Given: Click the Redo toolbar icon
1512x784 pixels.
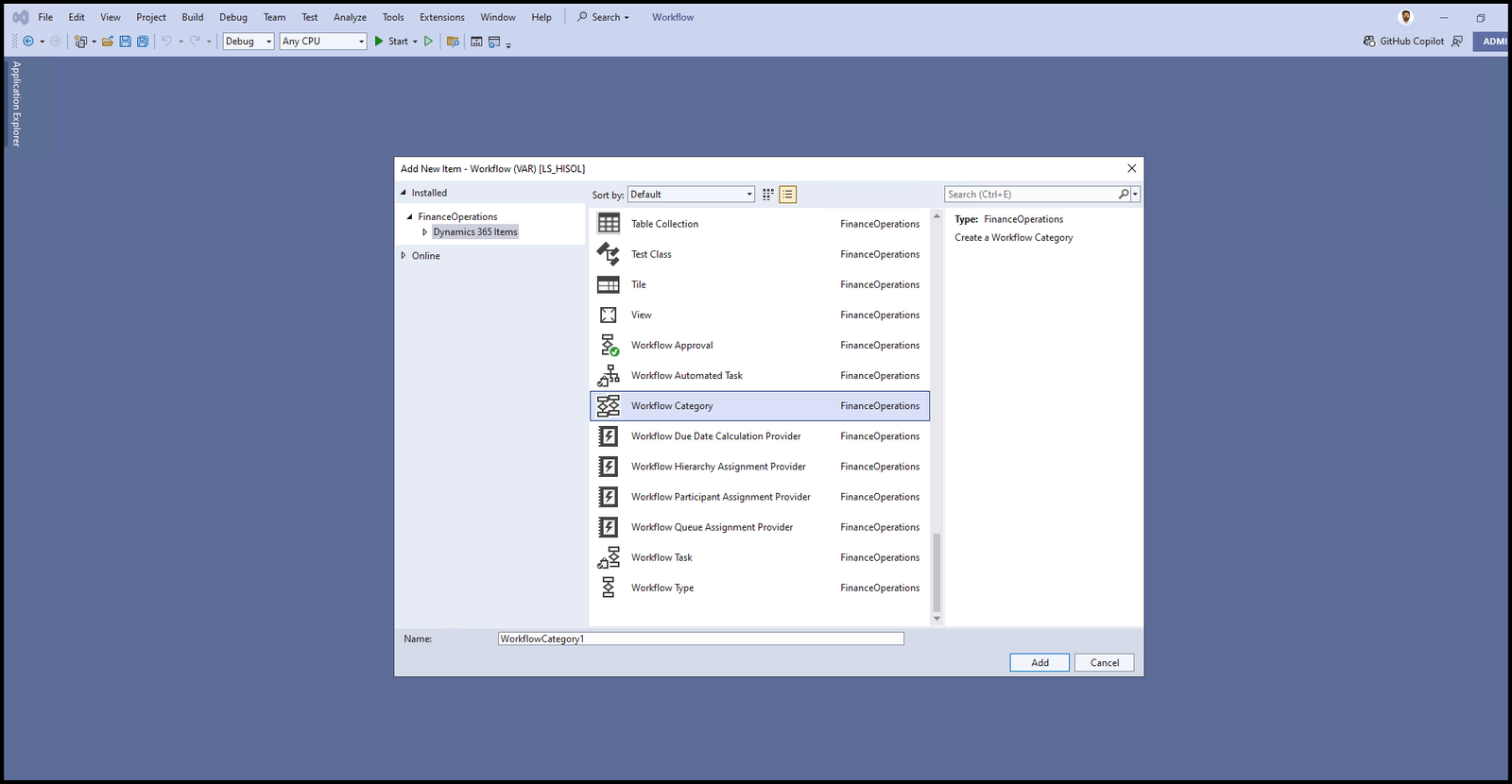Looking at the screenshot, I should [x=195, y=41].
